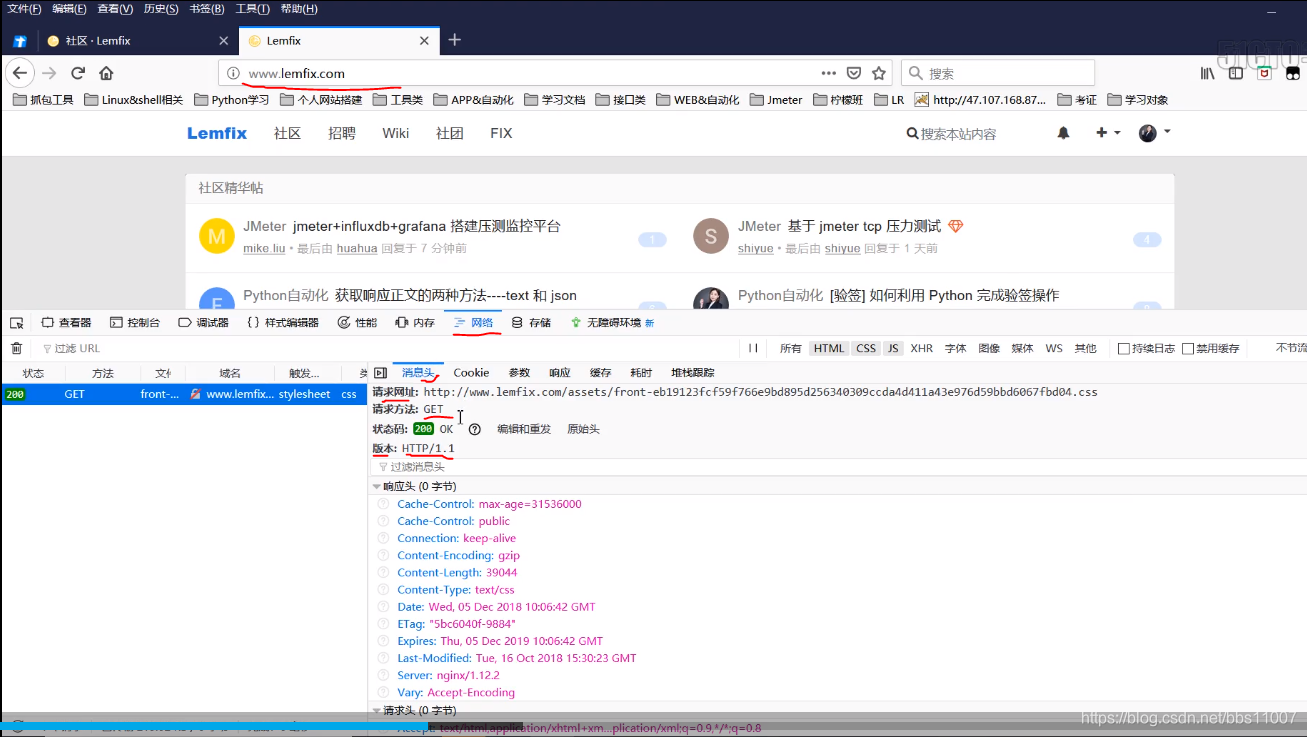The width and height of the screenshot is (1307, 737).
Task: Open the M avatar of mike.liu
Action: click(217, 236)
